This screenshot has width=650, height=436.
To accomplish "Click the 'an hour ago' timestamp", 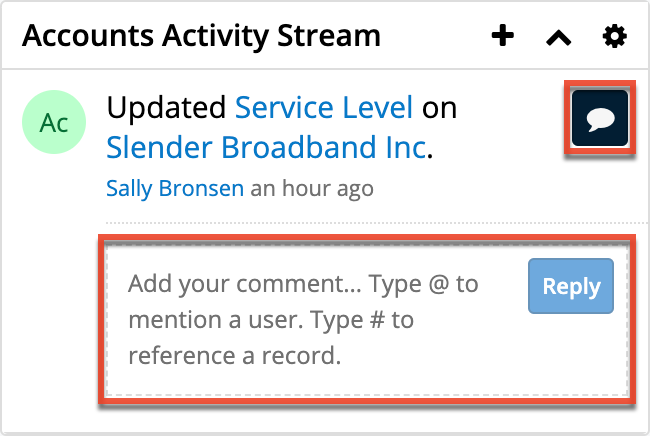I will pos(312,188).
